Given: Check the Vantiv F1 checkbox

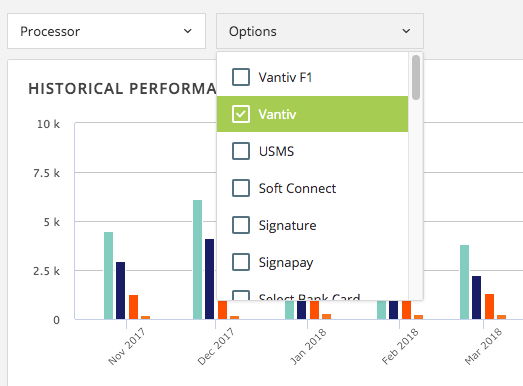Looking at the screenshot, I should tap(241, 77).
